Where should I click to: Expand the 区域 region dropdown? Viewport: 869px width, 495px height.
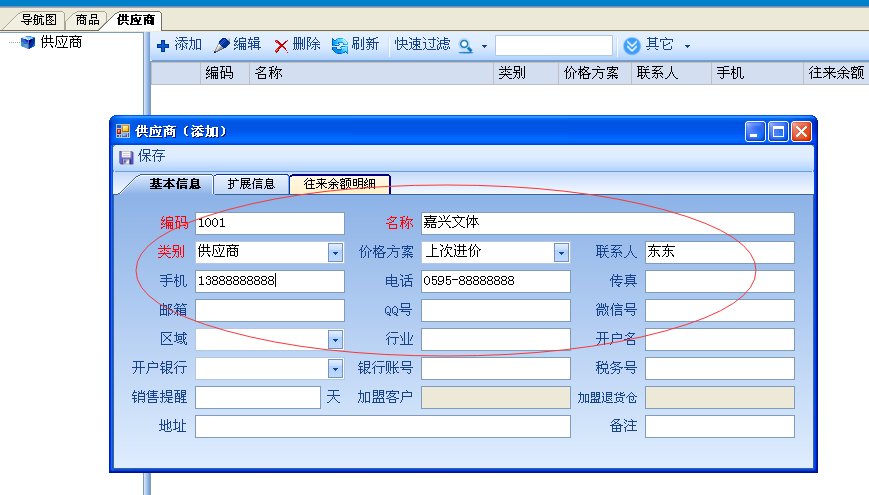tap(335, 339)
